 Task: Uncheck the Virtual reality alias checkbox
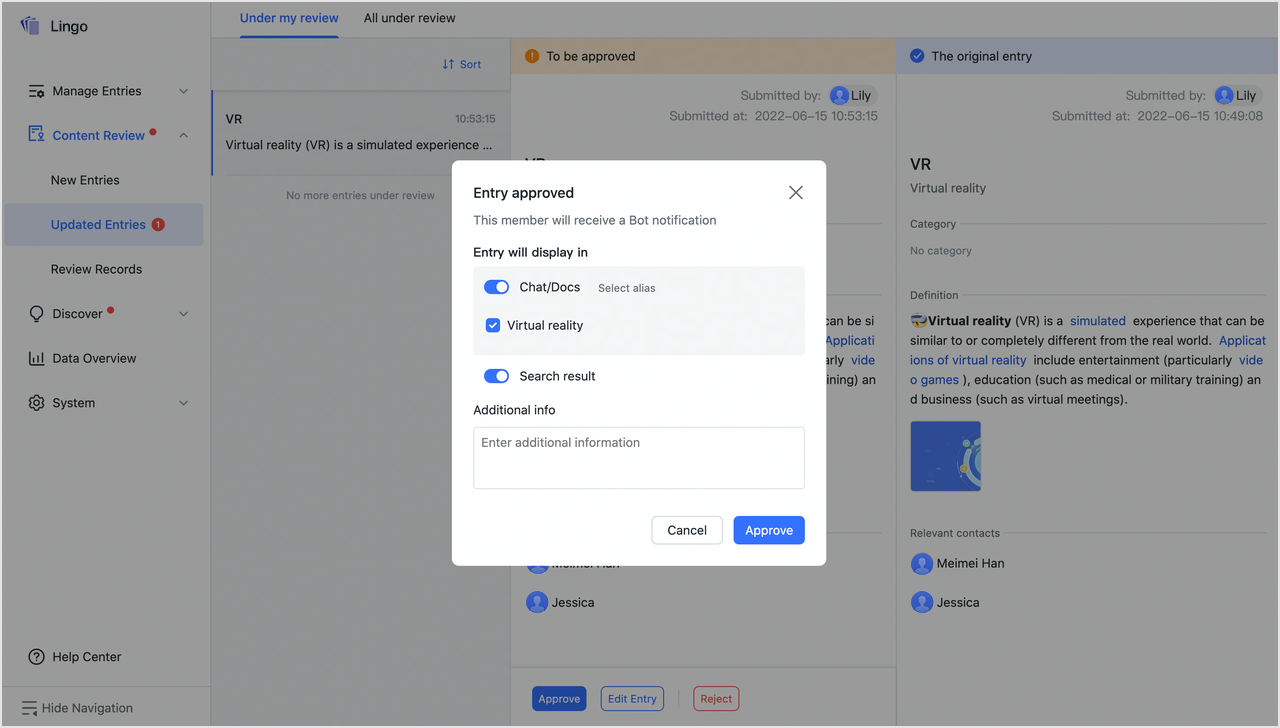(x=492, y=325)
